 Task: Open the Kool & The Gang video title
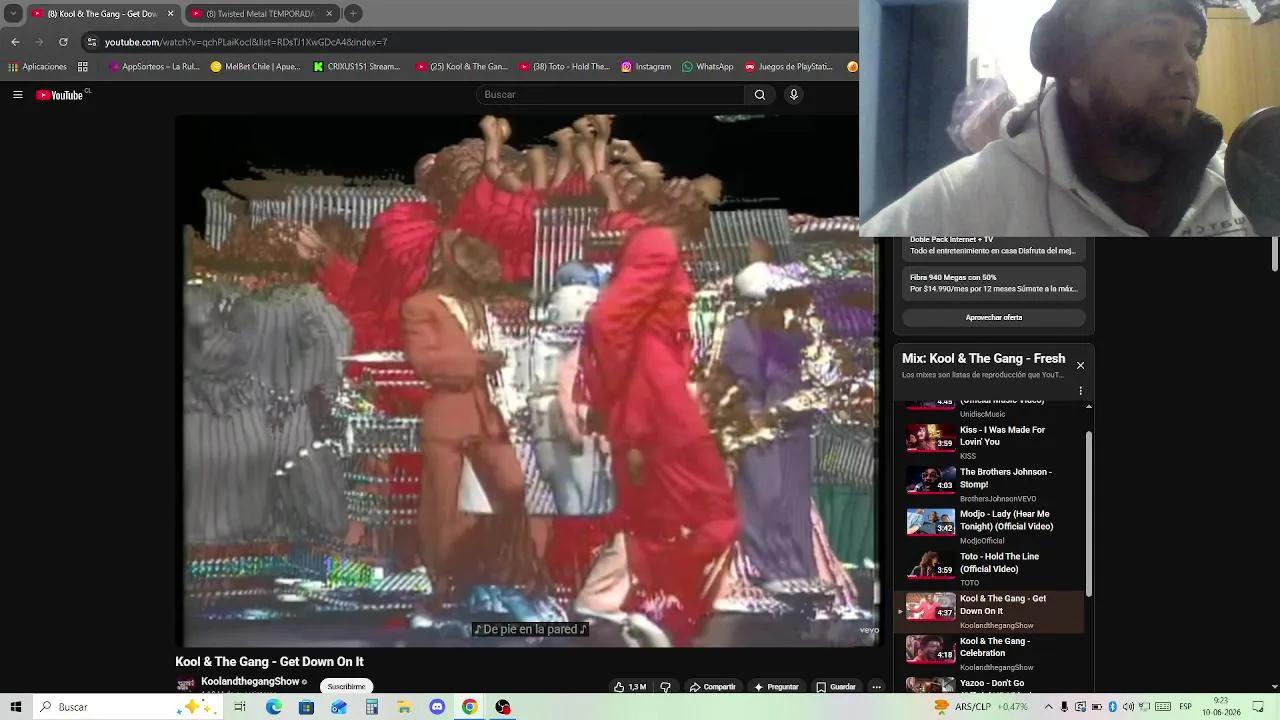click(269, 662)
